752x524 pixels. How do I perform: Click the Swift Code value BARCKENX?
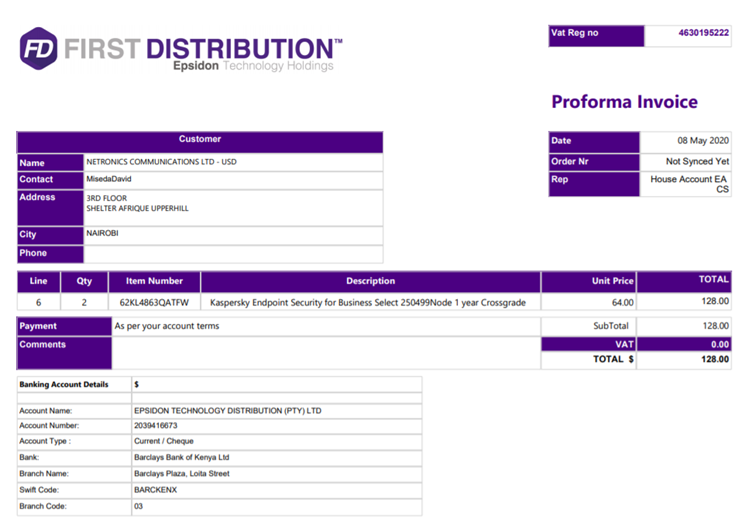tap(157, 490)
